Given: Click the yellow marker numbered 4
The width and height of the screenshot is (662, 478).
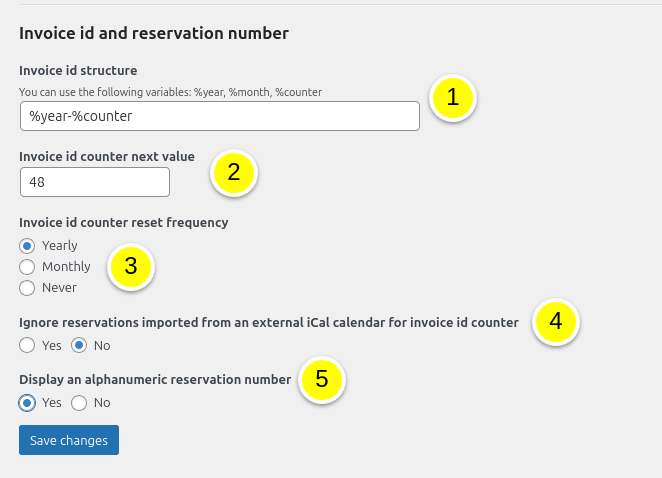Looking at the screenshot, I should 556,322.
